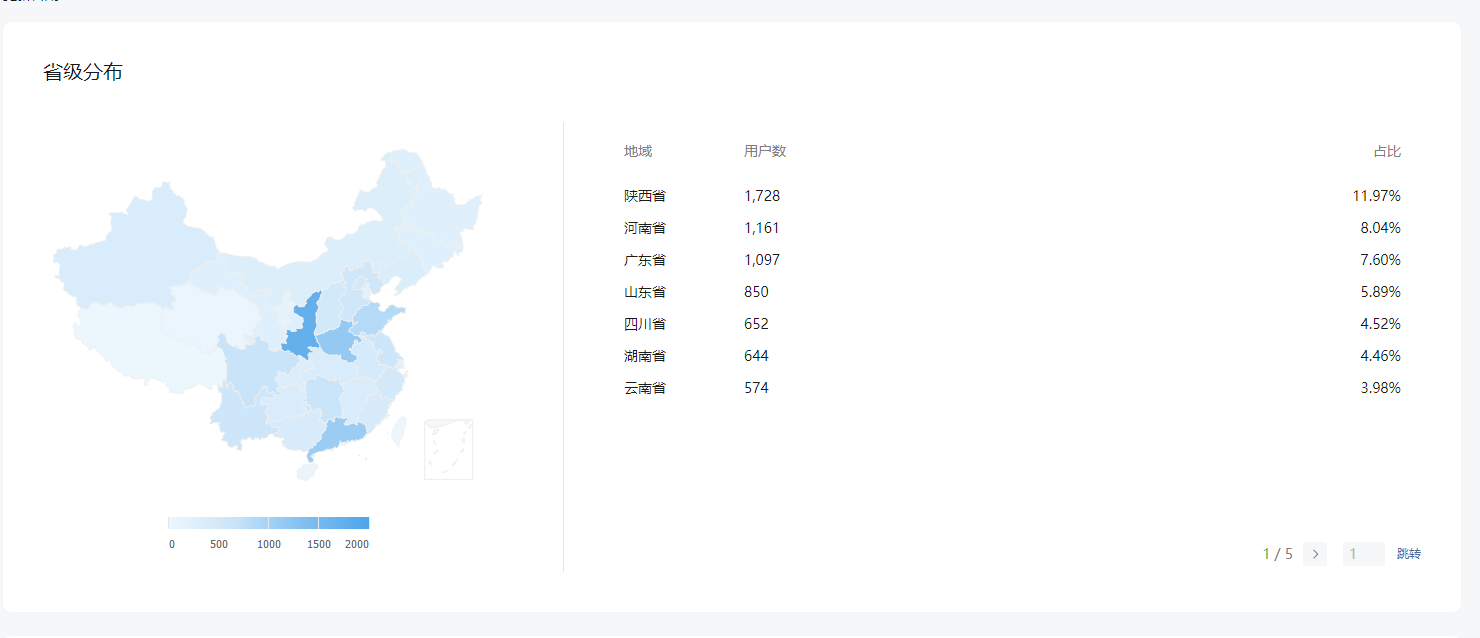Screen dimensions: 1480x638
Task: Click the 1000 legend label
Action: pyautogui.click(x=269, y=545)
